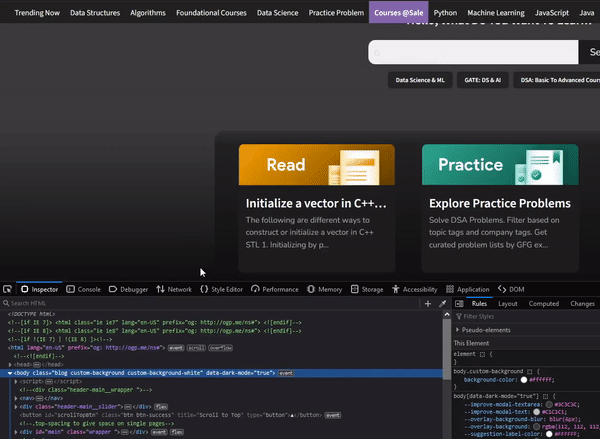600x439 pixels.
Task: Open the Performance panel
Action: point(275,289)
